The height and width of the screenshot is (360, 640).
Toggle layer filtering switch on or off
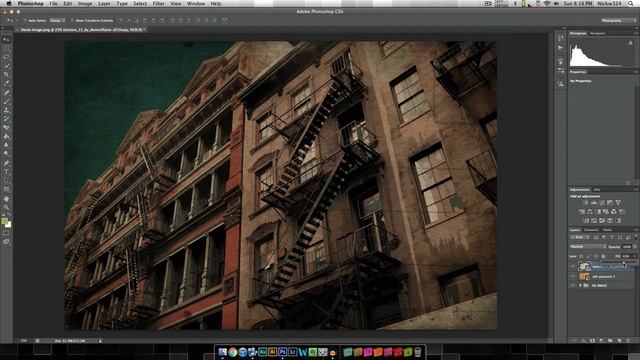coord(636,237)
